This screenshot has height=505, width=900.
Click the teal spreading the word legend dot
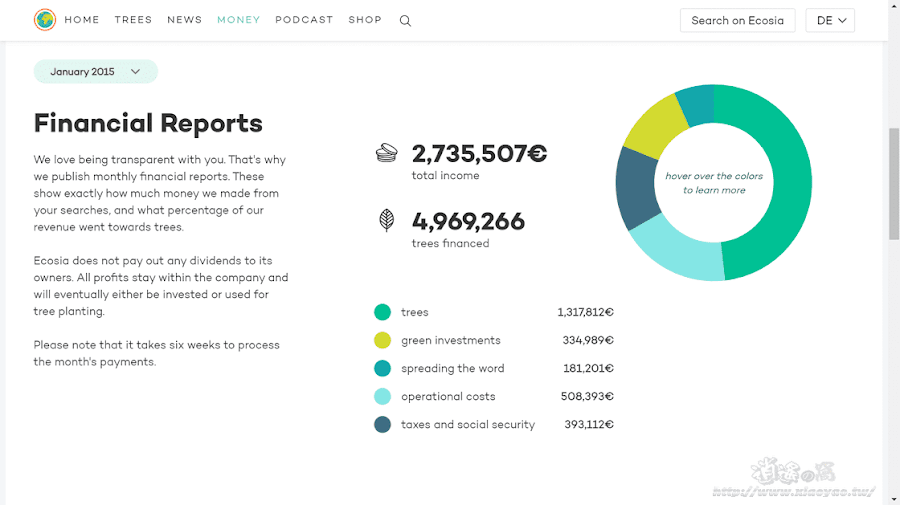pos(382,368)
